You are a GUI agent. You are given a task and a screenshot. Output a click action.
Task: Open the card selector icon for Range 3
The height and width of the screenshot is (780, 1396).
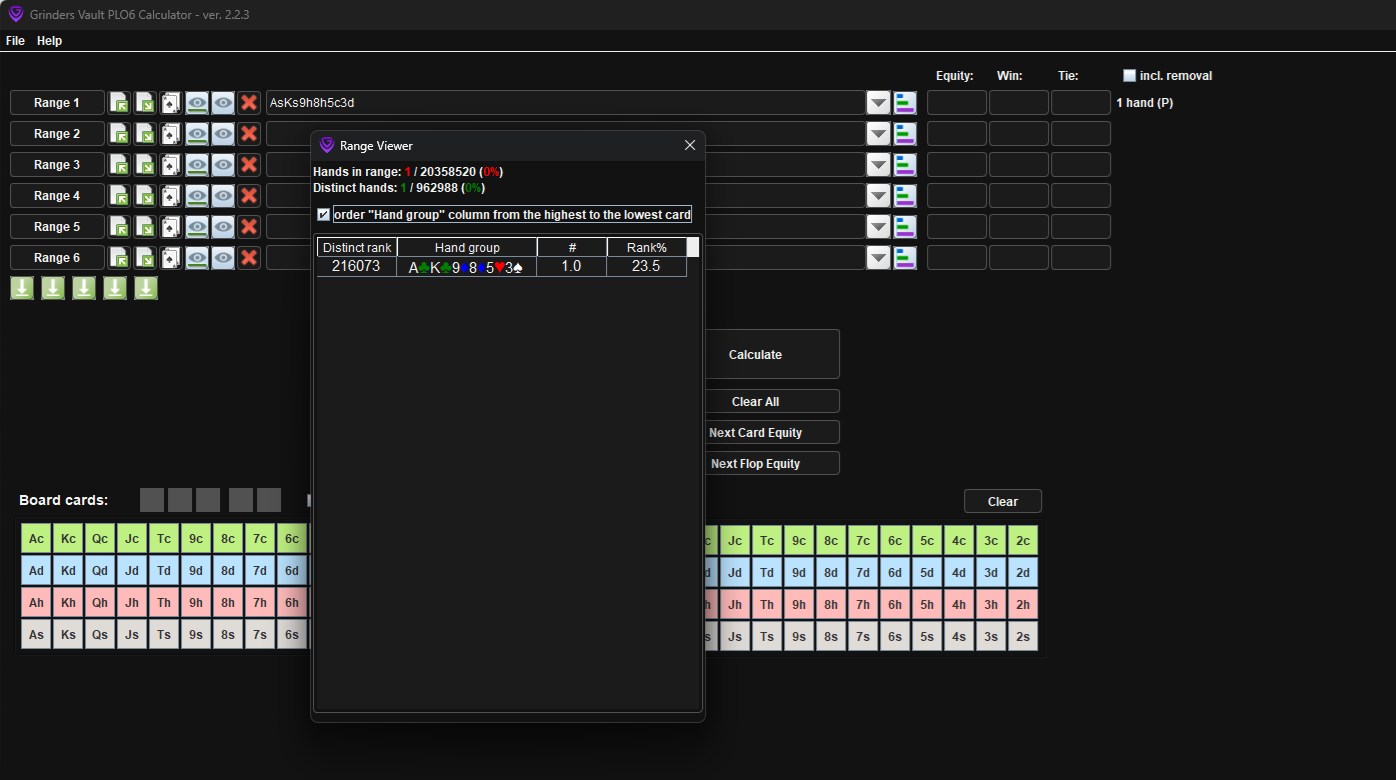point(171,165)
